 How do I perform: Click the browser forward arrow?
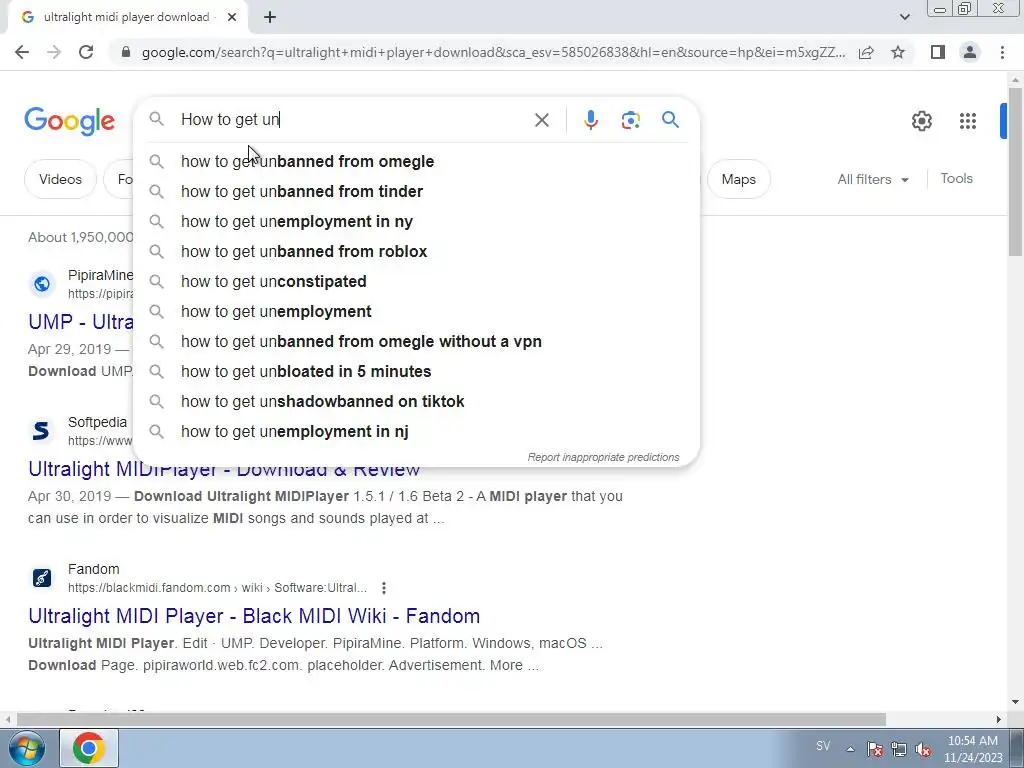pyautogui.click(x=54, y=52)
